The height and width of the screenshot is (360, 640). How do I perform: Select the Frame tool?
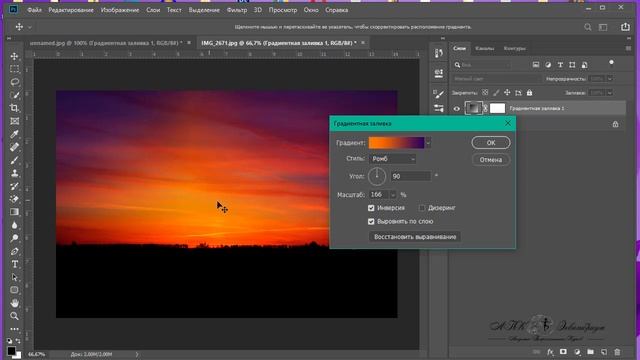click(14, 121)
